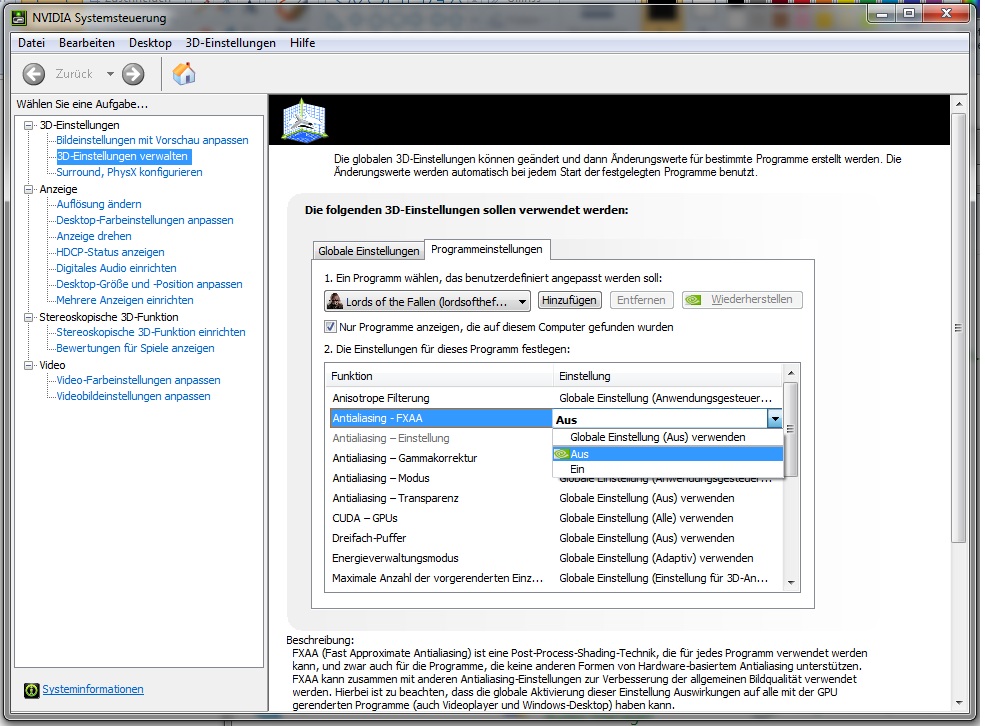Click the Wiederherstellen button

click(743, 300)
